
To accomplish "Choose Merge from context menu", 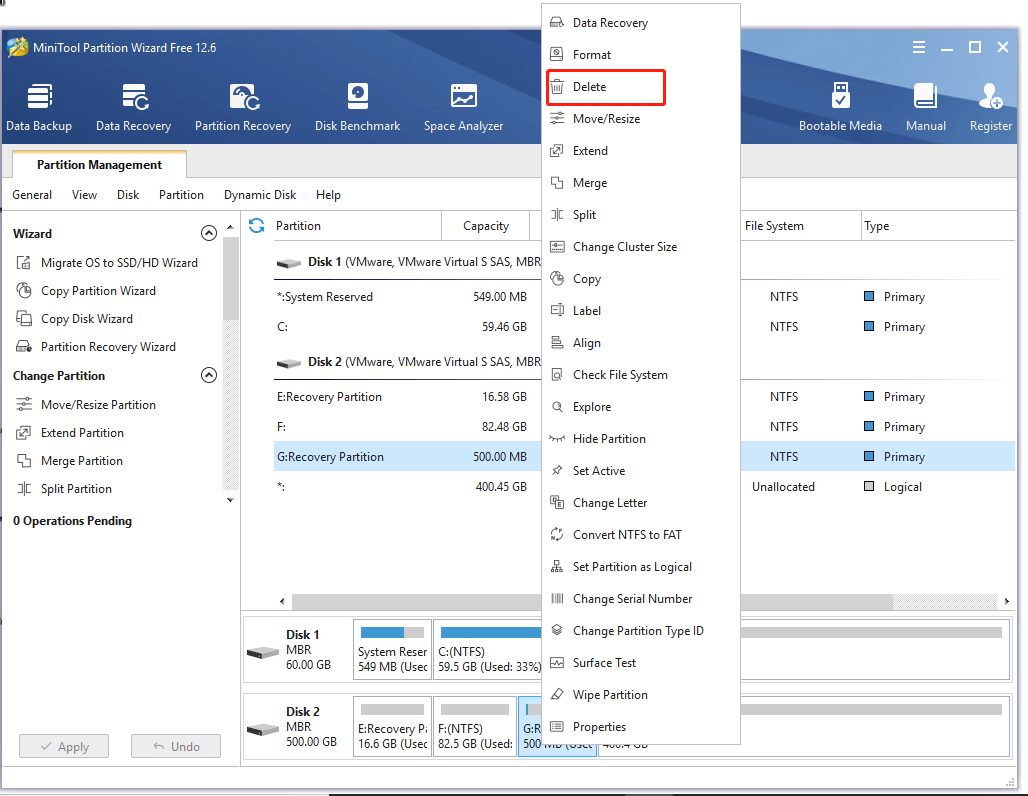I will tap(641, 183).
